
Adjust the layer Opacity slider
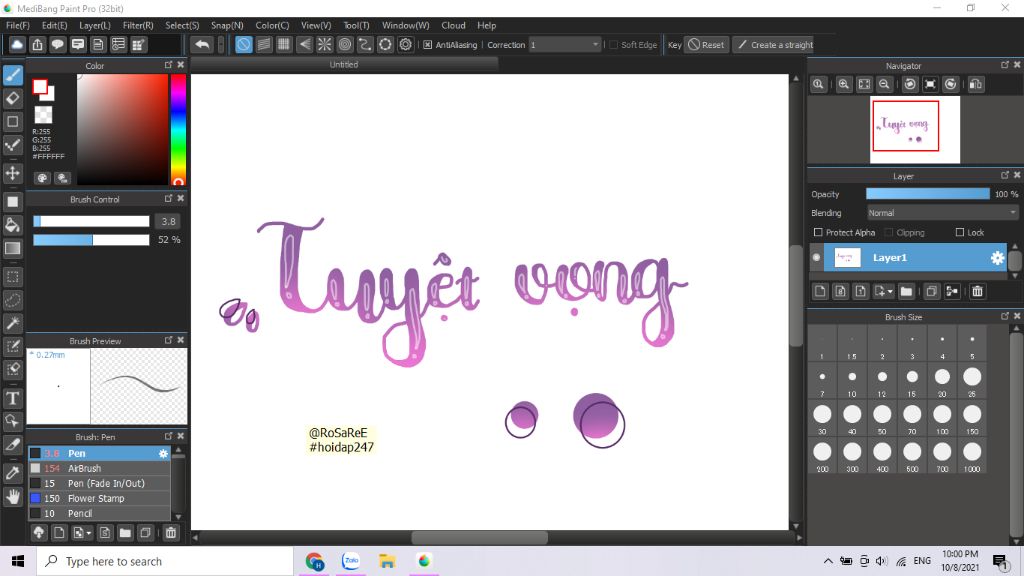pos(927,194)
